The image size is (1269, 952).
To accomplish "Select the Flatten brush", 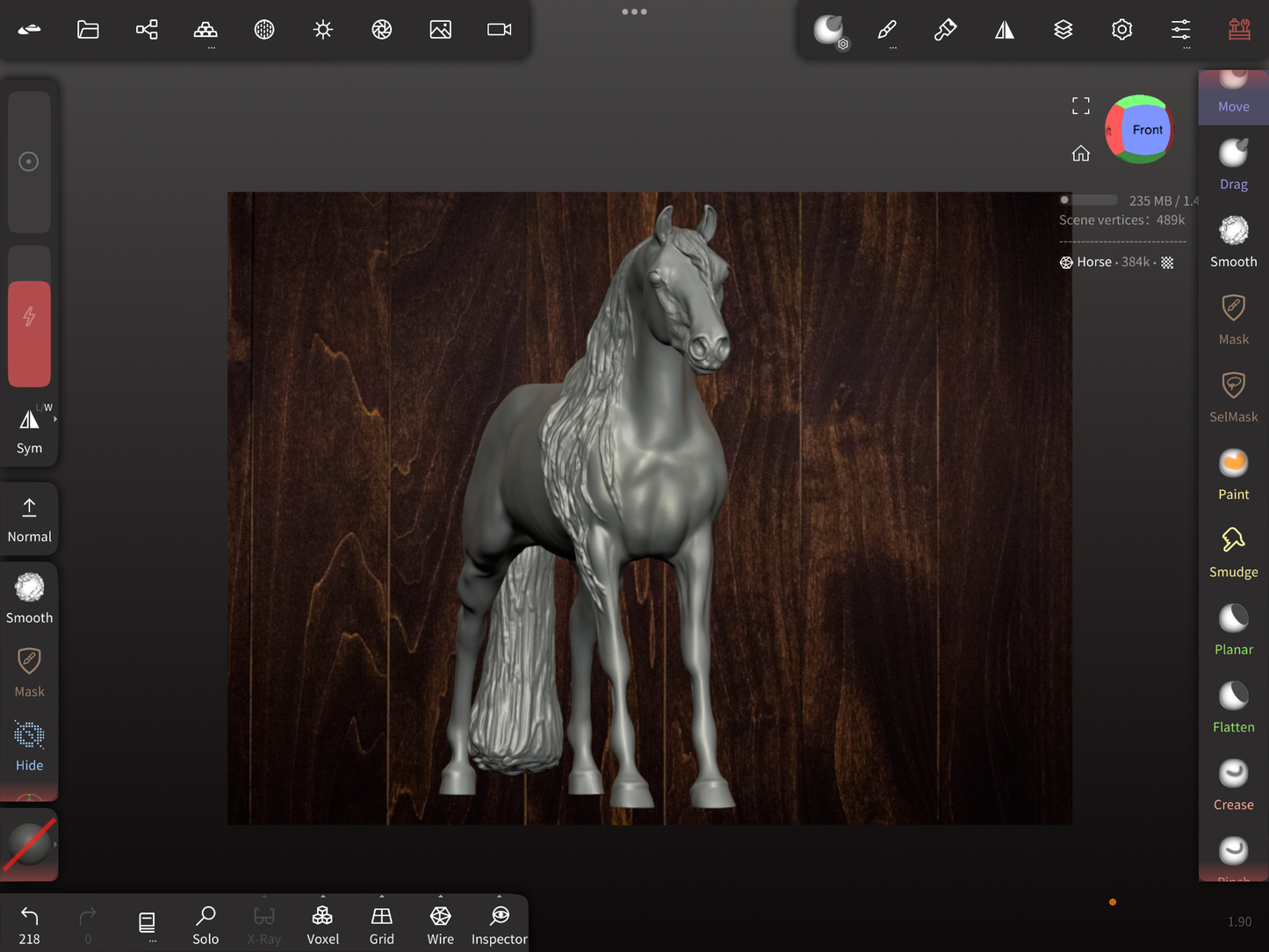I will (1233, 707).
